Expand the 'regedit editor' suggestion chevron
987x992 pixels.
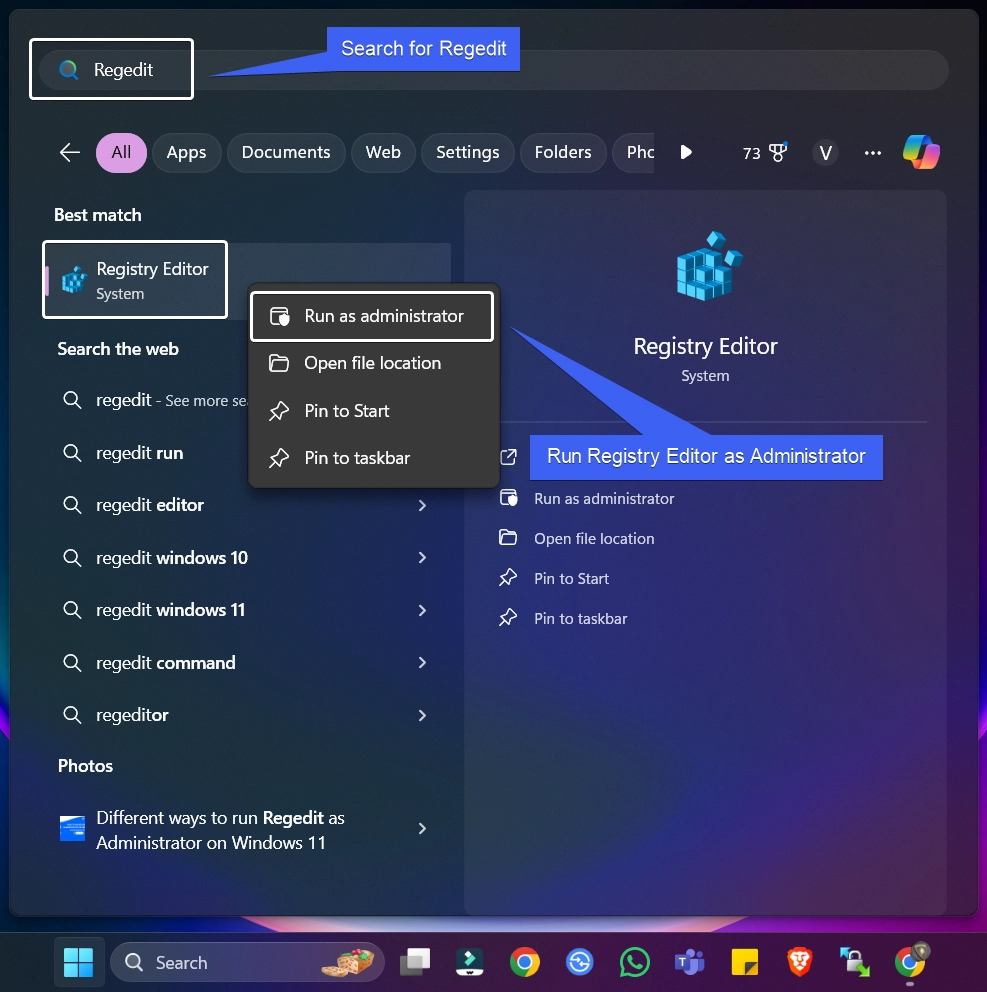(x=422, y=505)
